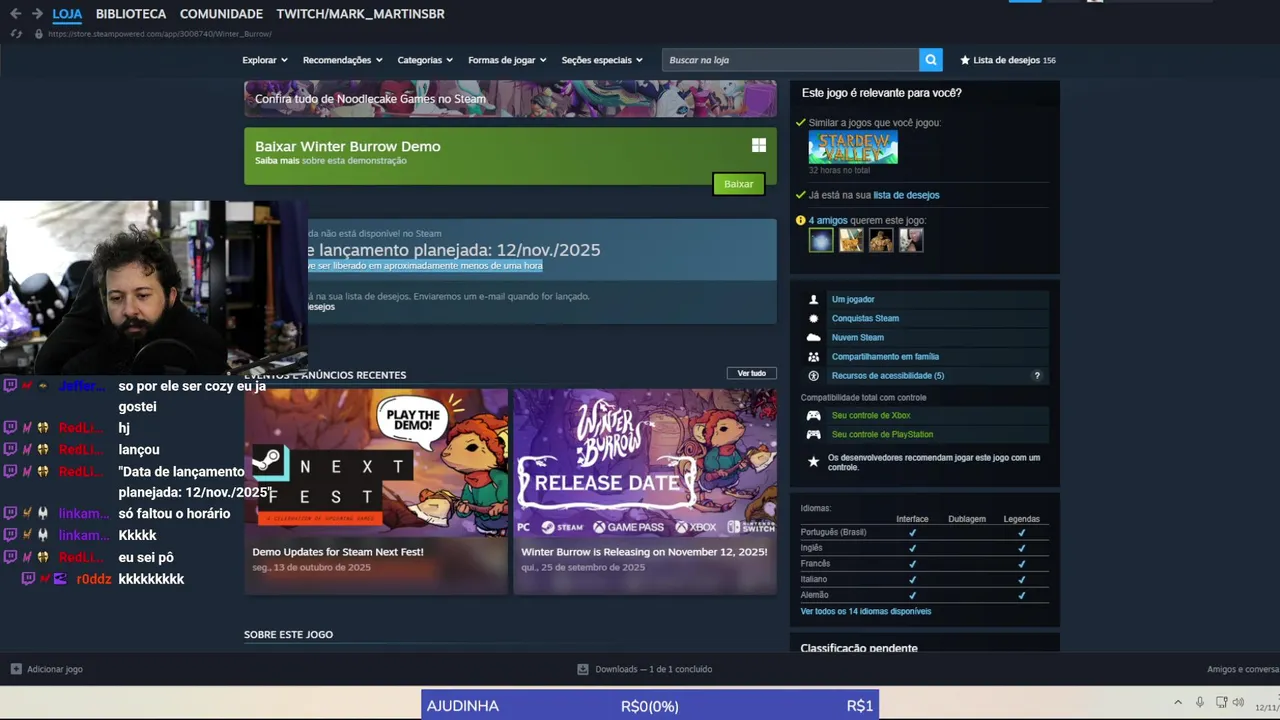The image size is (1280, 720).
Task: Click Seu controle de PlayStation link
Action: click(x=882, y=434)
